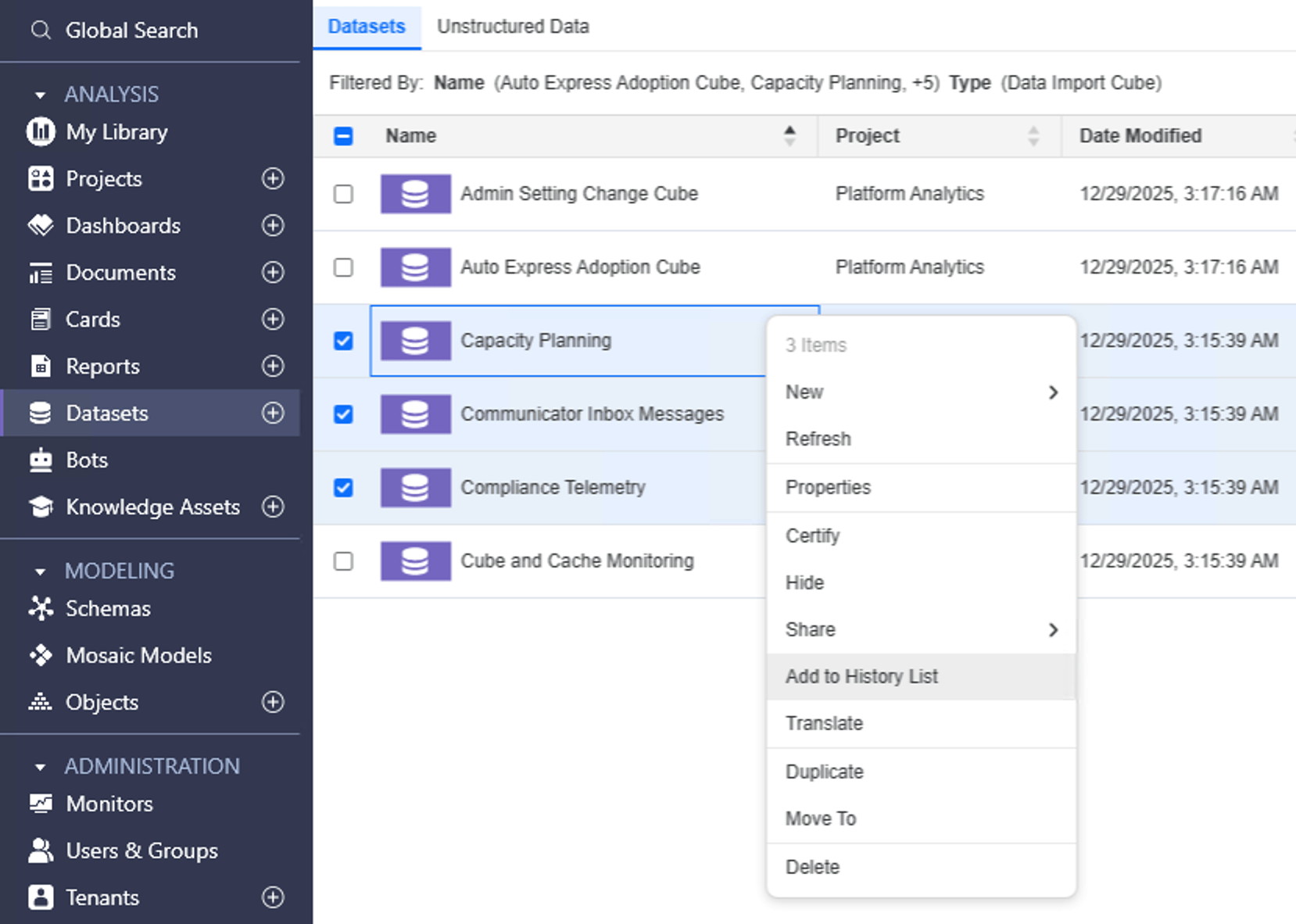Viewport: 1296px width, 924px height.
Task: Check the Admin Setting Change Cube checkbox
Action: coord(342,194)
